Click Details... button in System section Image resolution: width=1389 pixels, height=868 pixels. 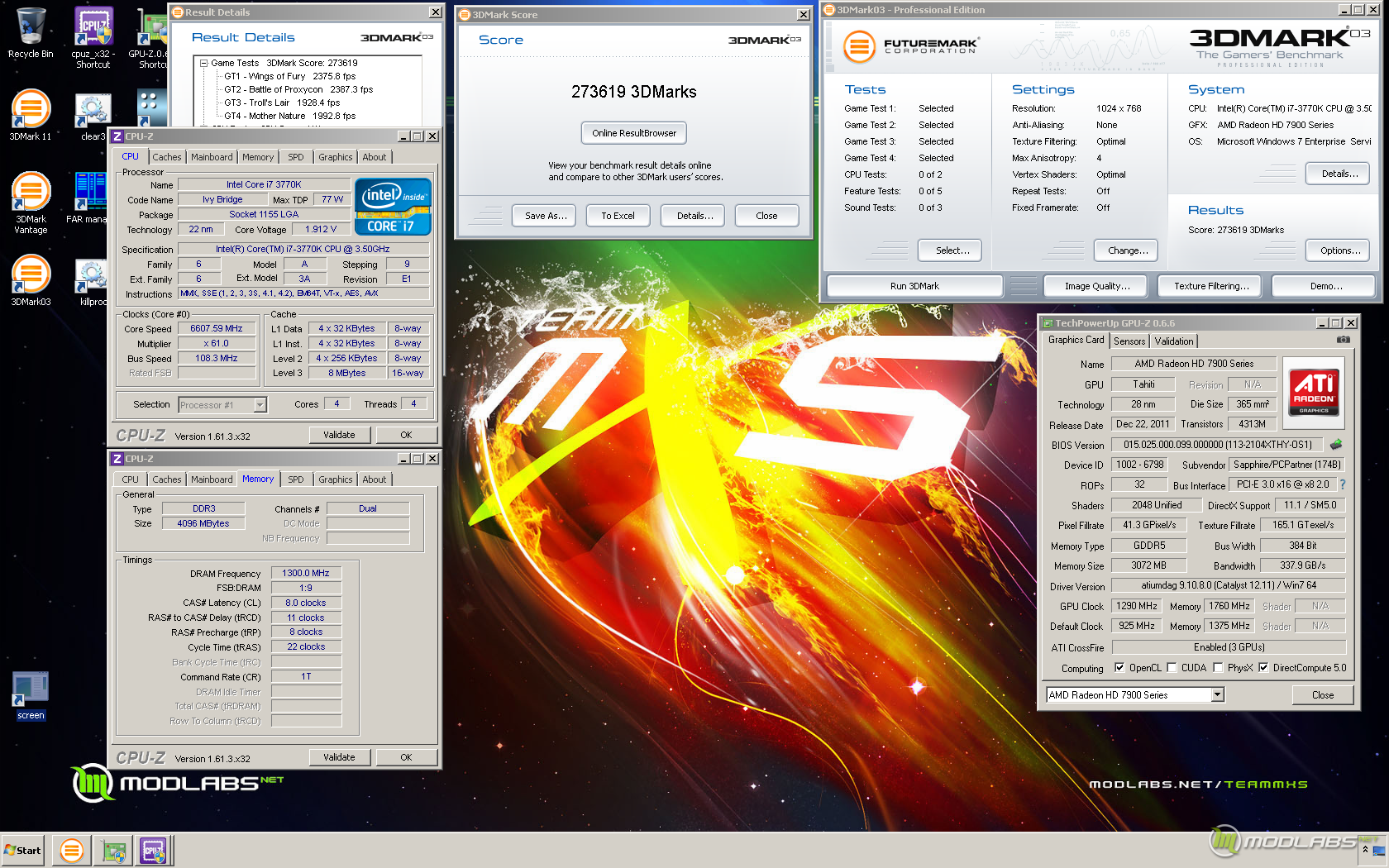(x=1338, y=174)
